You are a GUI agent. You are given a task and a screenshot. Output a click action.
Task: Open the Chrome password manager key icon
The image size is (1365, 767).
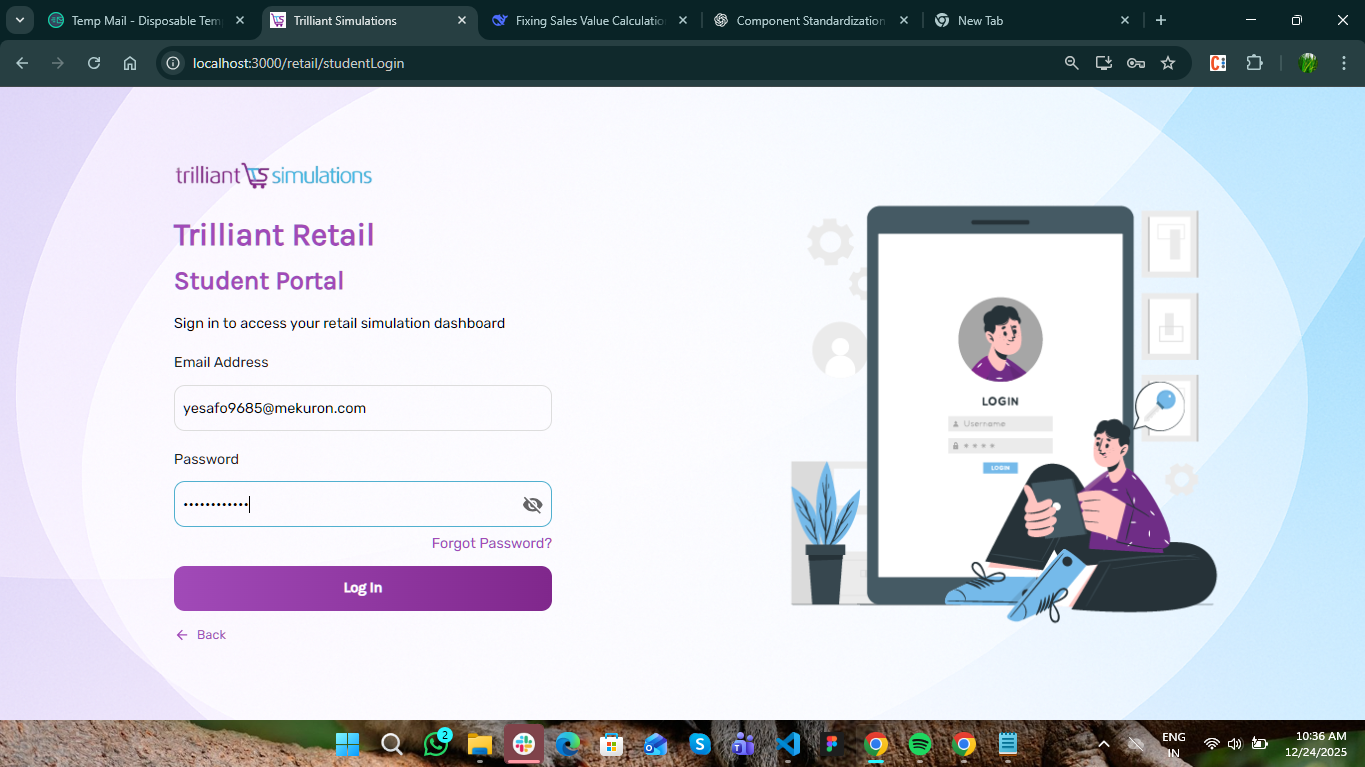tap(1136, 63)
